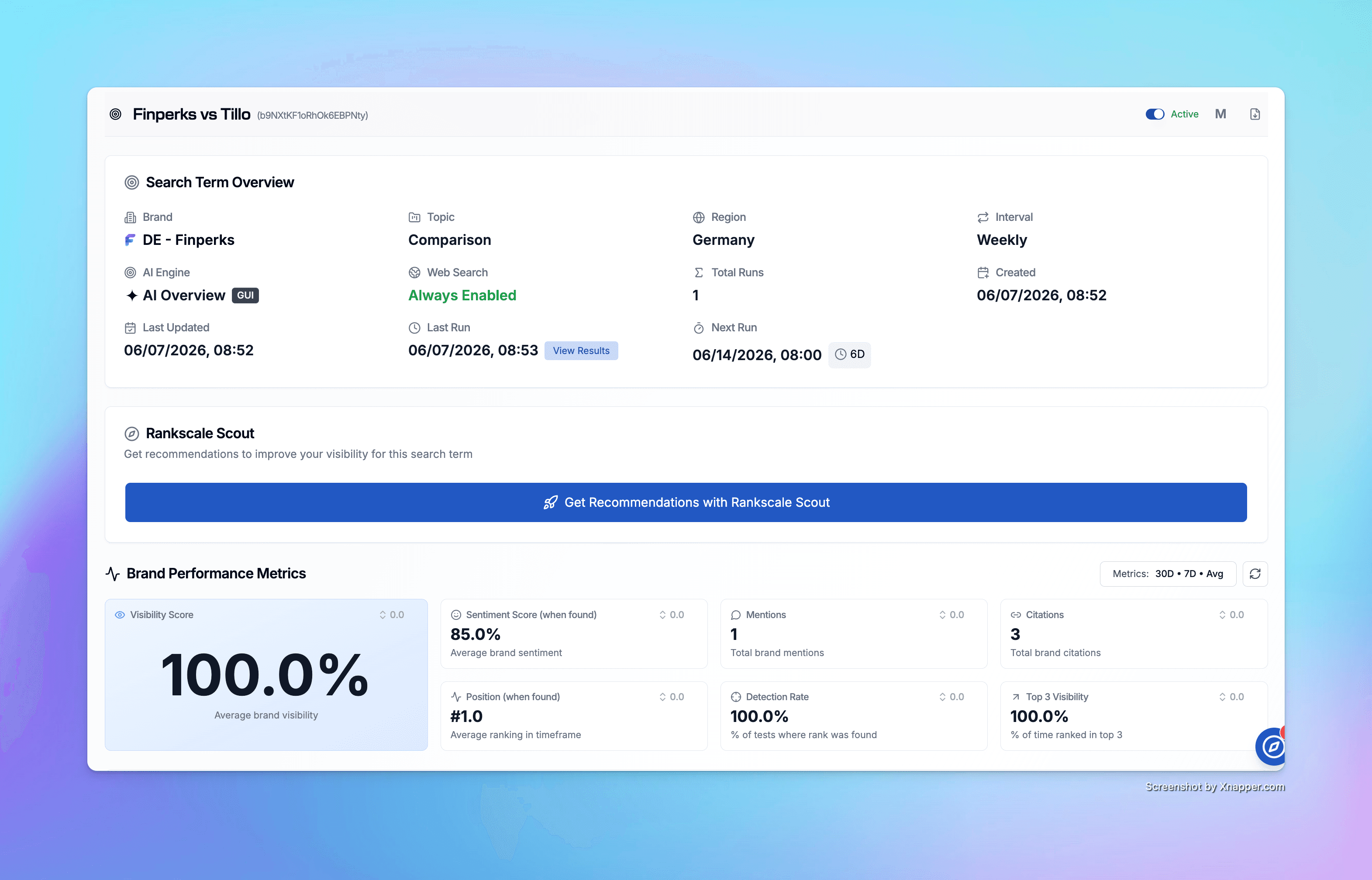This screenshot has width=1372, height=880.
Task: Click the Web Search globe icon
Action: click(414, 272)
